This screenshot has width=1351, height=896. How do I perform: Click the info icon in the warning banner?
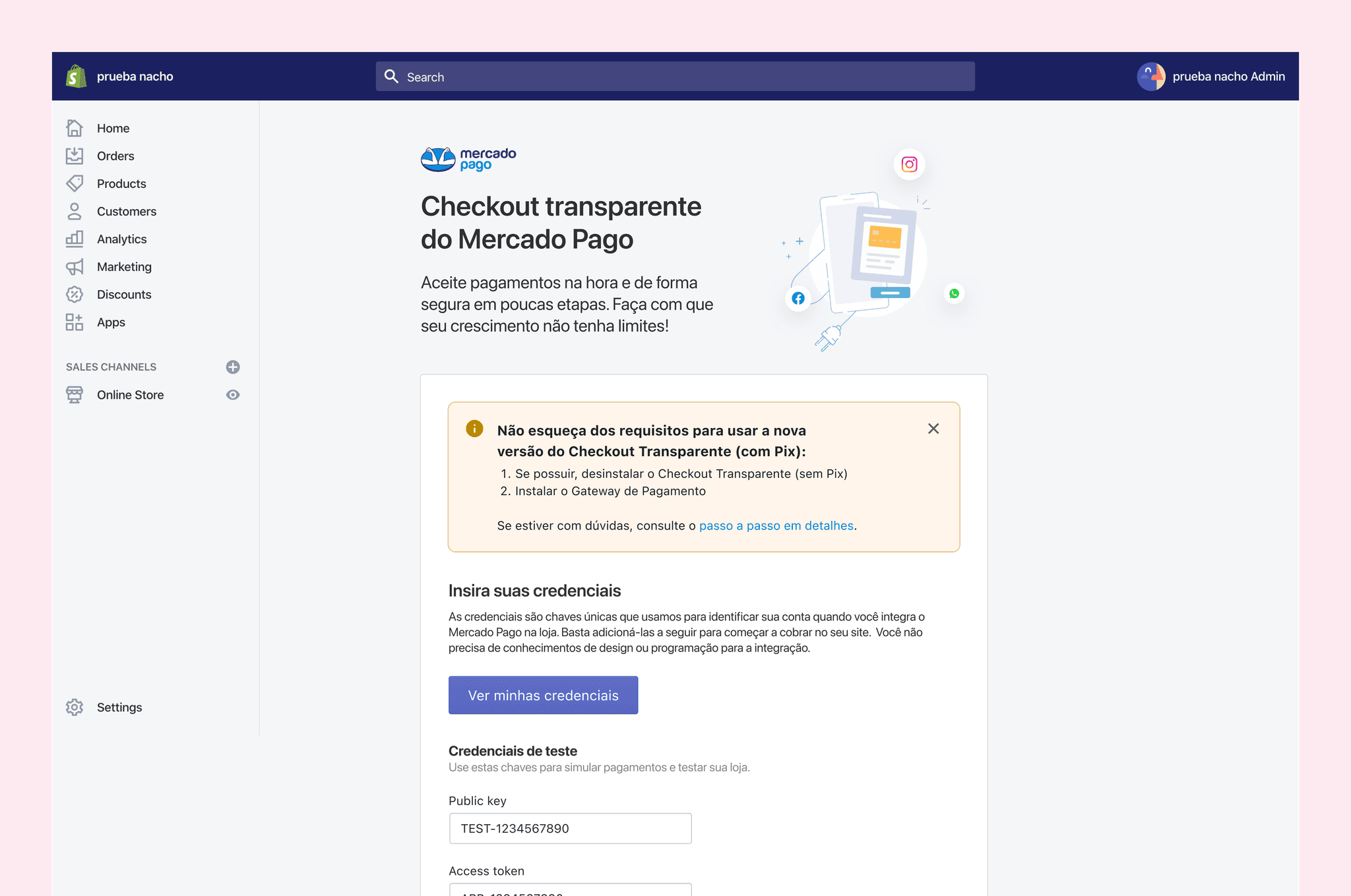474,429
